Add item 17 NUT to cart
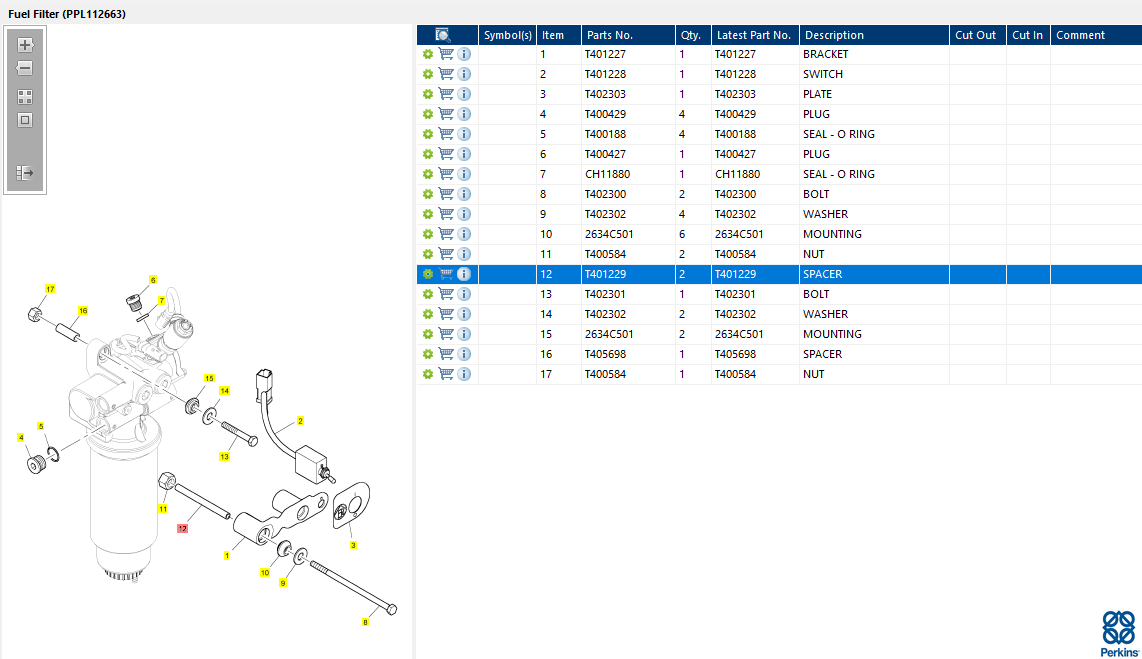The height and width of the screenshot is (659, 1142). click(446, 374)
